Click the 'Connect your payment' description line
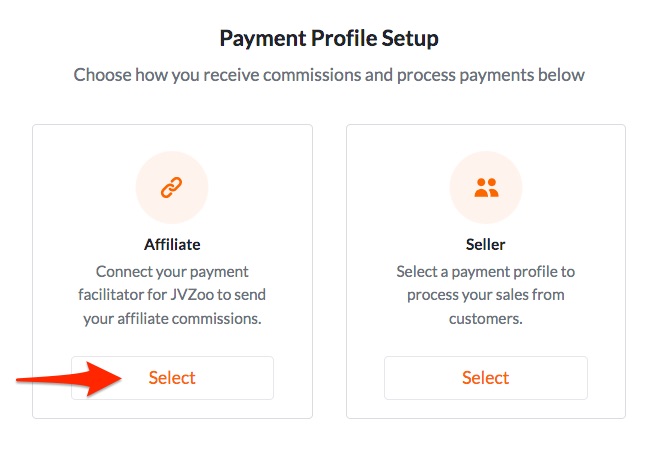This screenshot has width=661, height=476. (172, 272)
